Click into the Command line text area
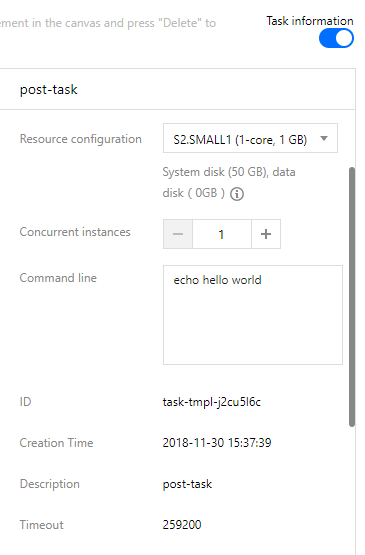365x555 pixels. 253,315
